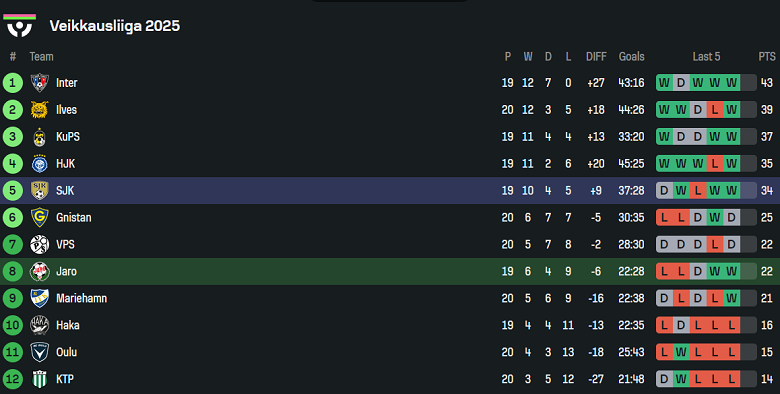Click the Veikkausliiga league logo
Image resolution: width=780 pixels, height=394 pixels.
pos(19,25)
